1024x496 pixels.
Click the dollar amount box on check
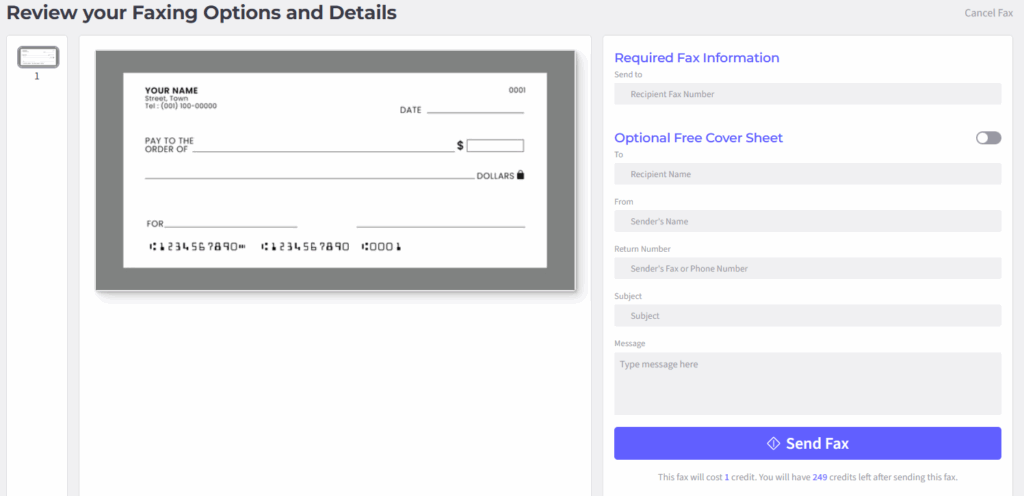pos(495,146)
